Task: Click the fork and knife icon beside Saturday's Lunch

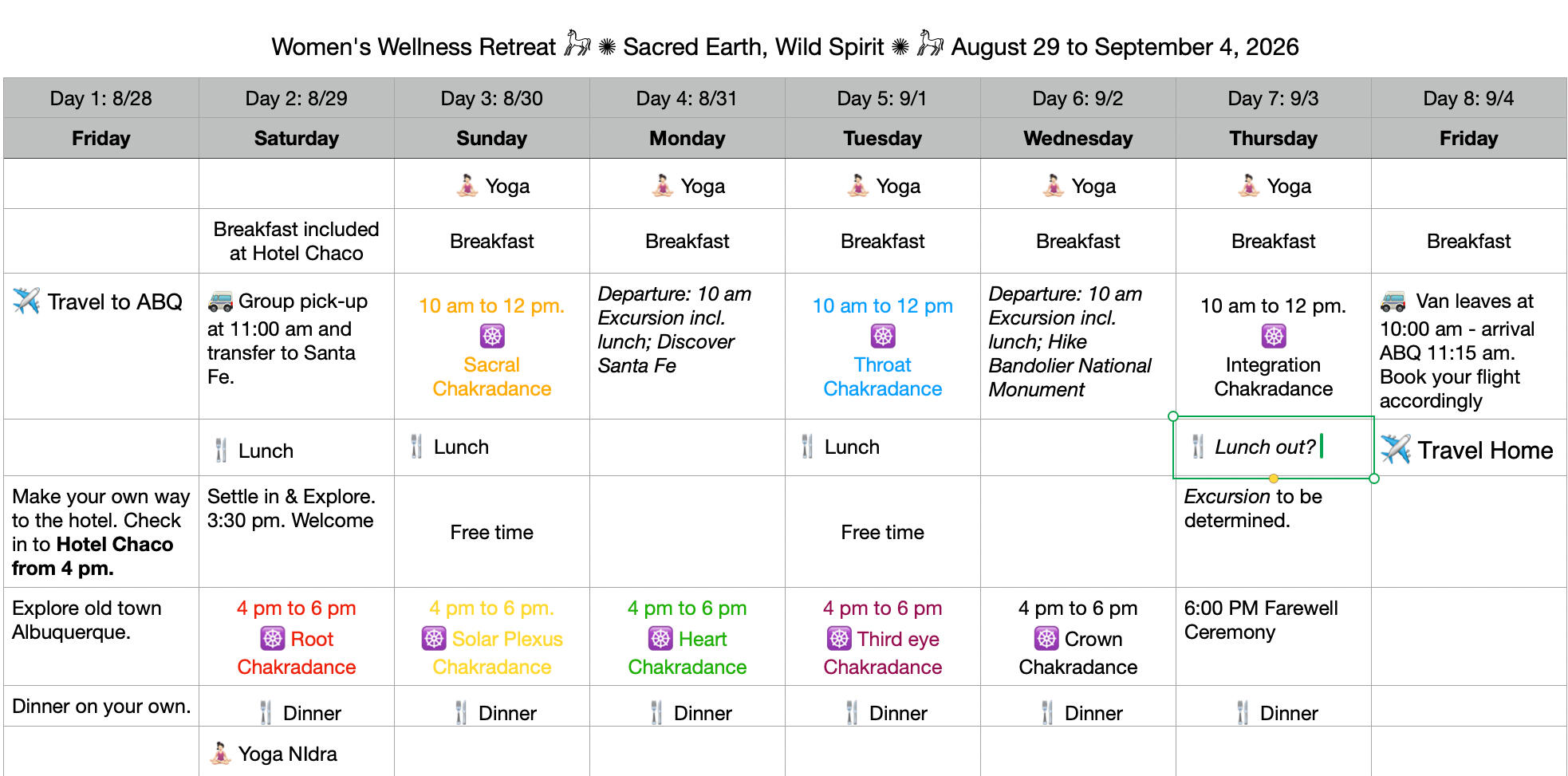Action: click(221, 451)
